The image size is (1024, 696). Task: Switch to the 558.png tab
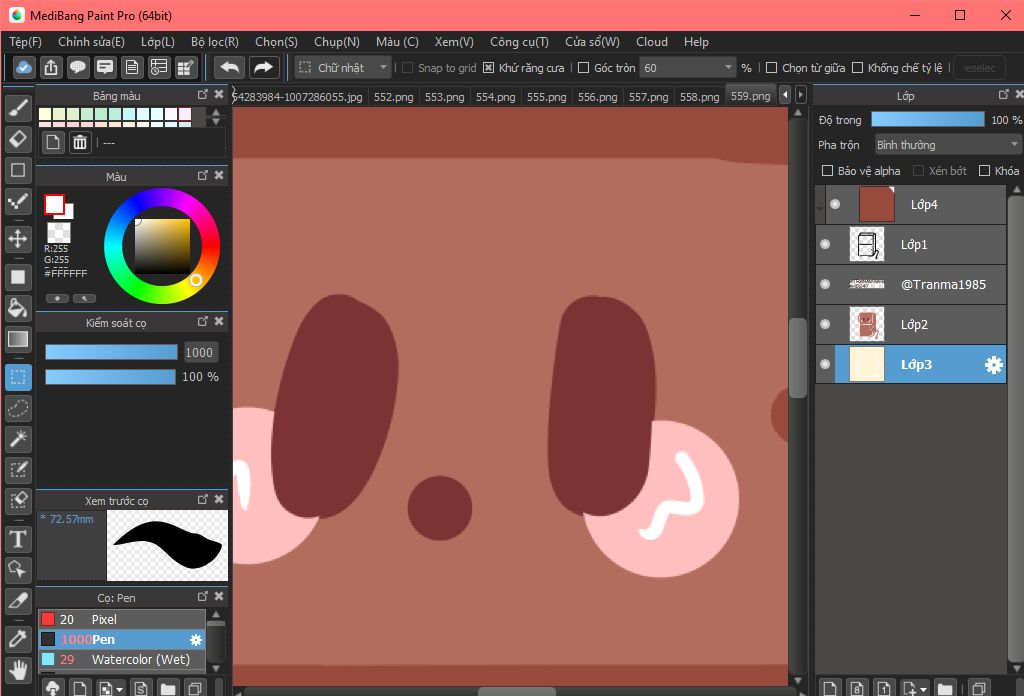[x=699, y=97]
